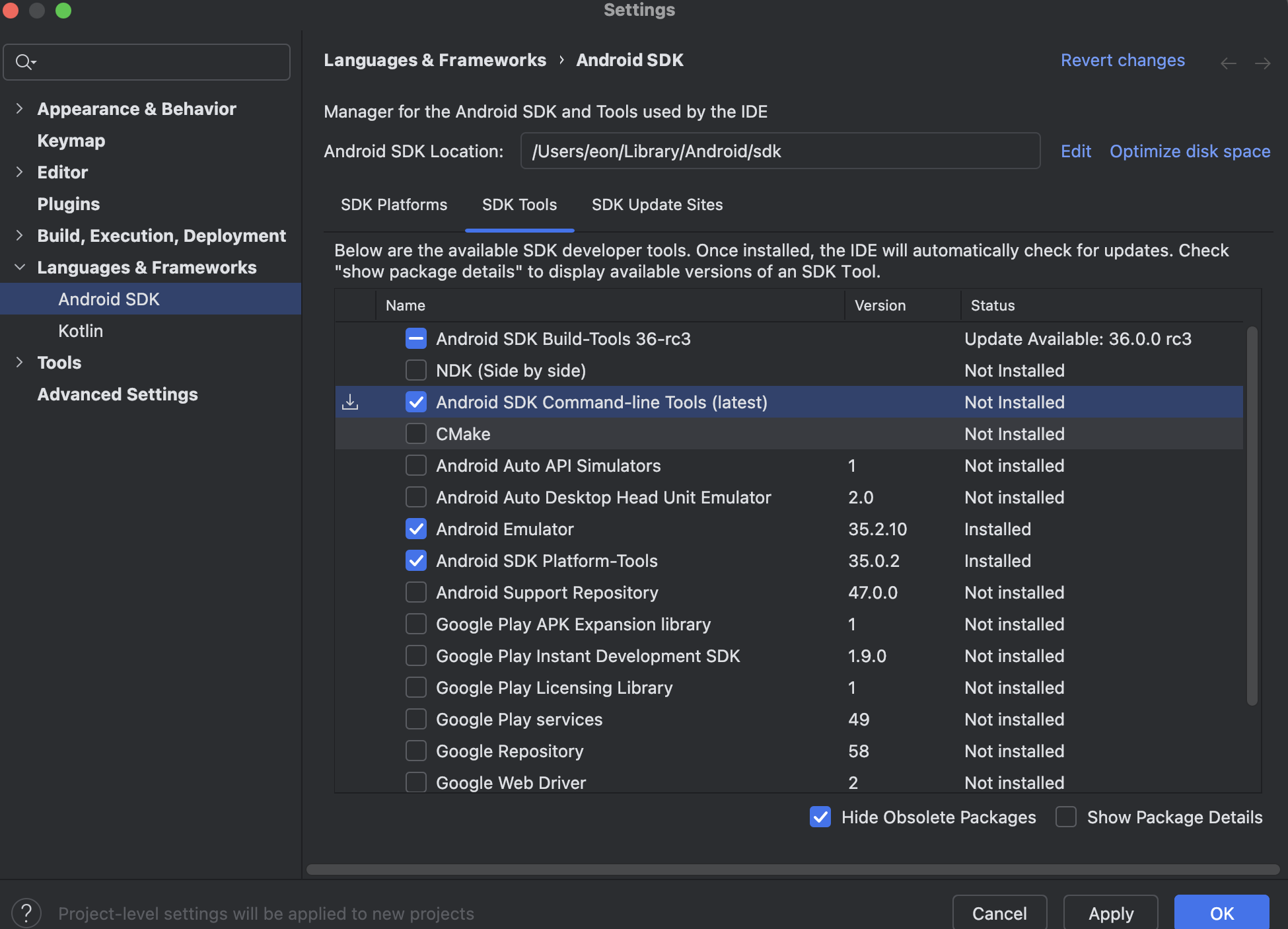
Task: Click the SDK tools list vertical scrollbar
Action: (1252, 515)
